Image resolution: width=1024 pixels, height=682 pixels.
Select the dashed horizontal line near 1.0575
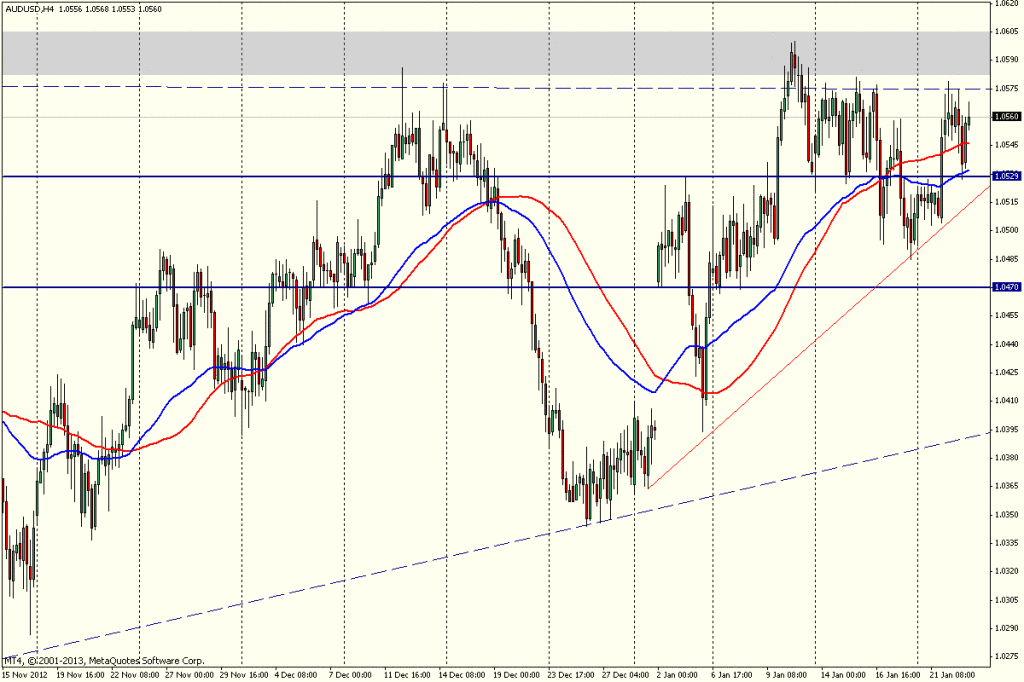[x=250, y=87]
